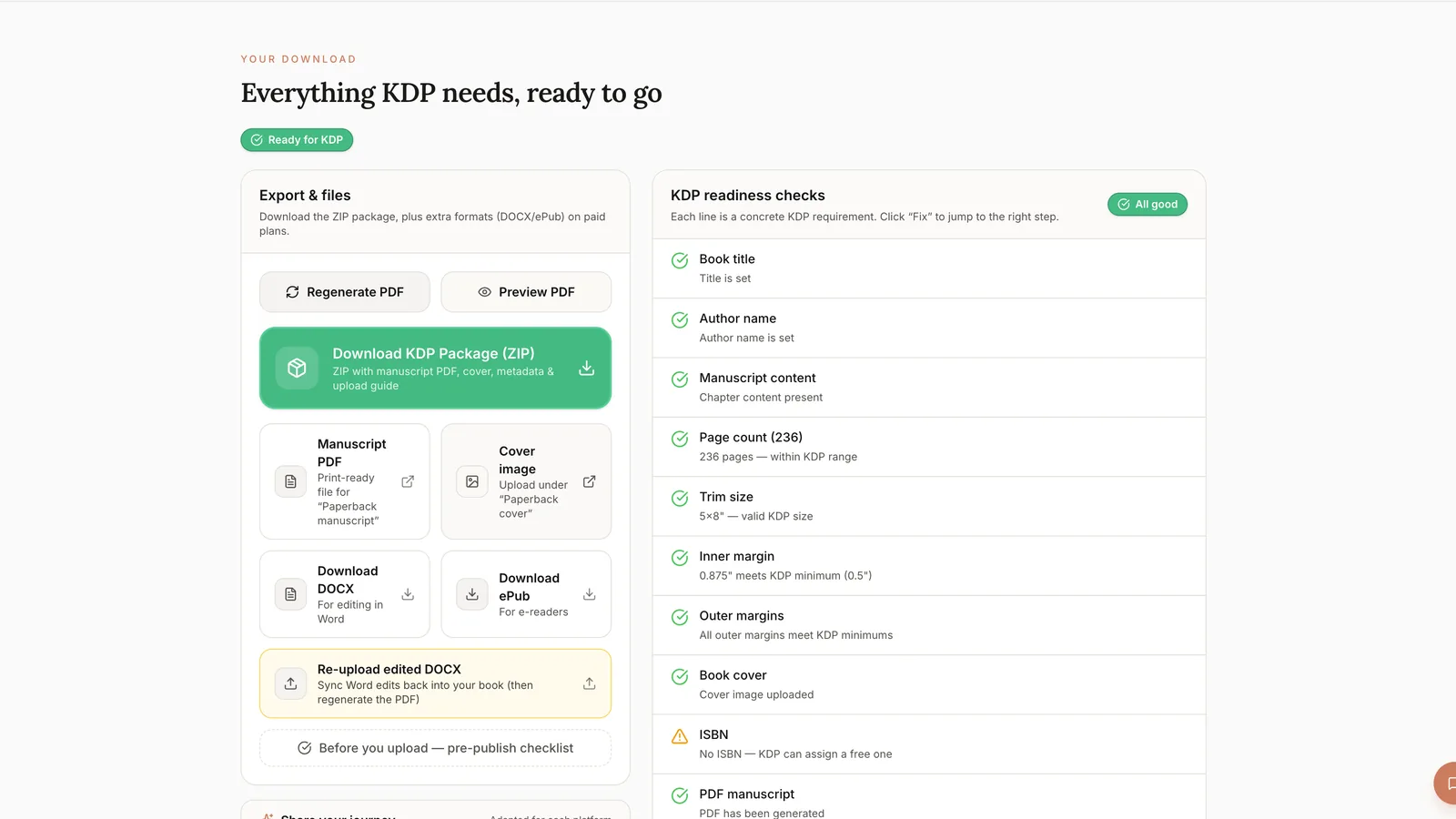Image resolution: width=1456 pixels, height=819 pixels.
Task: Click the picture icon on Cover image card
Action: tap(472, 481)
